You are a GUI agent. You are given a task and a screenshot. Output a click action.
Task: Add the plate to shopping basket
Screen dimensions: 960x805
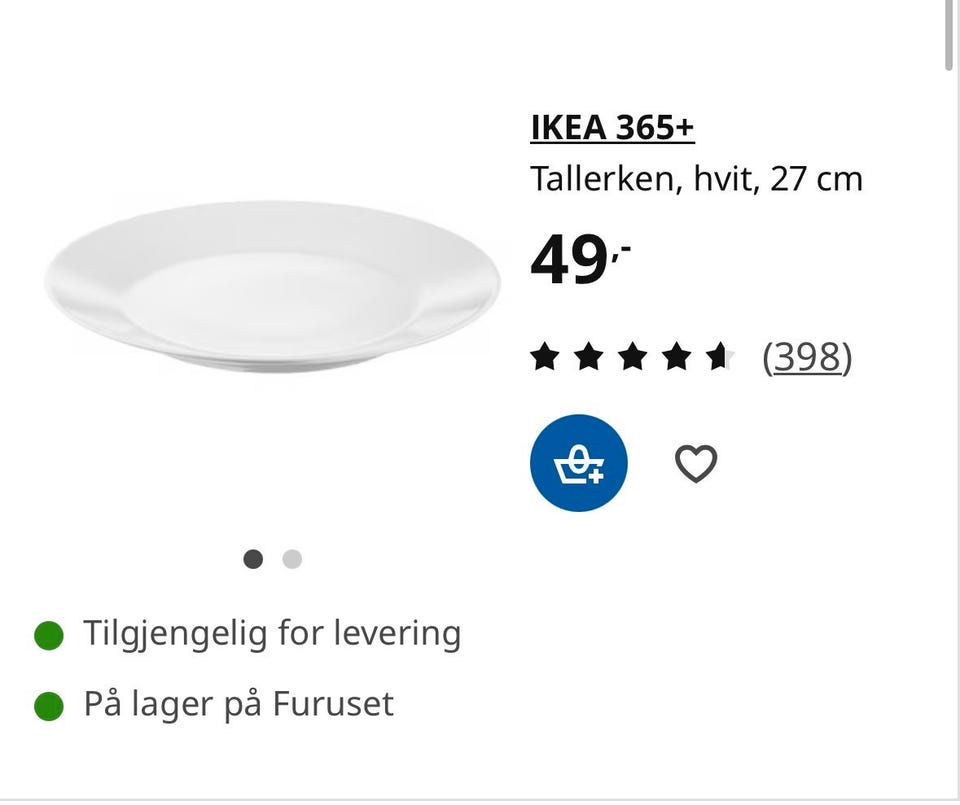(x=579, y=463)
